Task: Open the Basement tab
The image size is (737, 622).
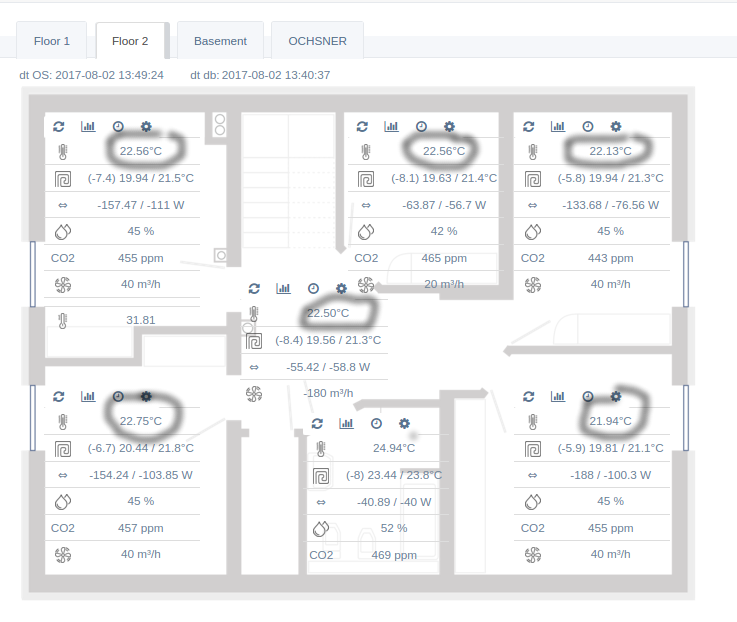Action: click(220, 41)
